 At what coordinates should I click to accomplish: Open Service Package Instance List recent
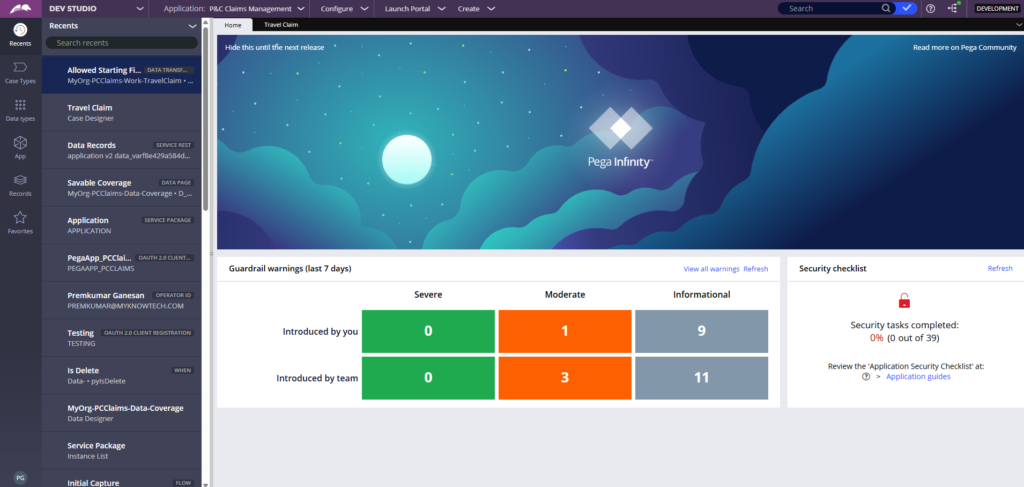121,450
